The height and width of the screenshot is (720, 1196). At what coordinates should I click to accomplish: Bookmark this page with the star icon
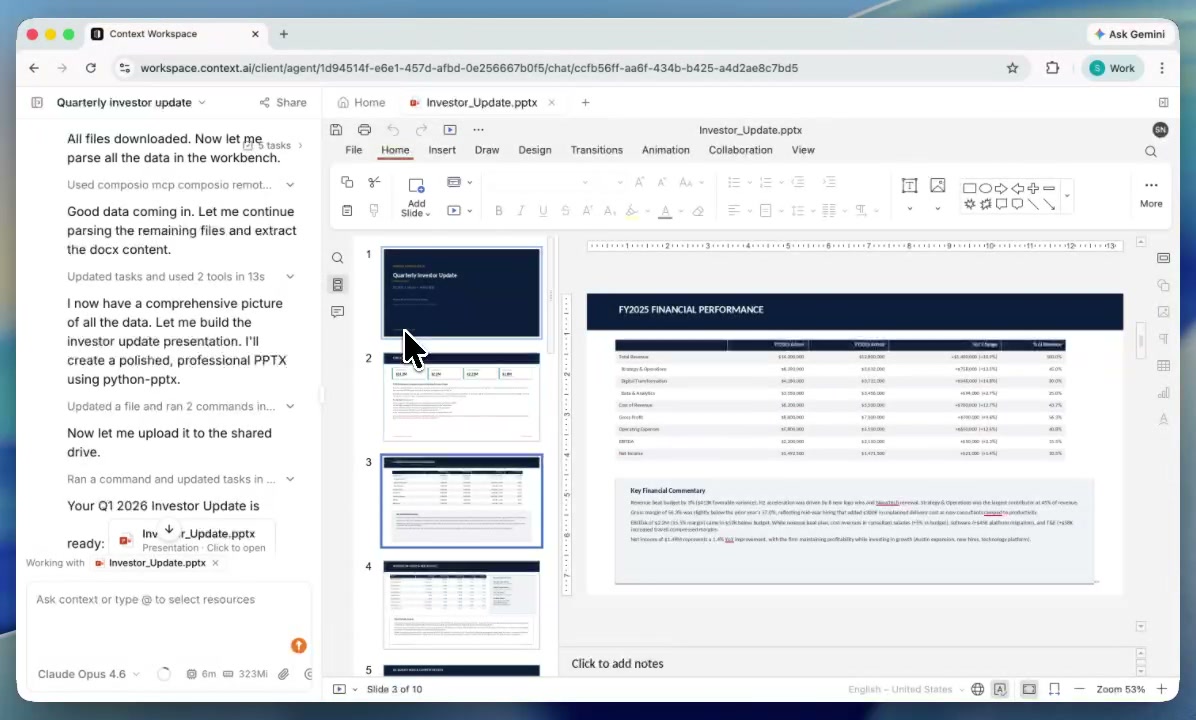(x=1012, y=68)
